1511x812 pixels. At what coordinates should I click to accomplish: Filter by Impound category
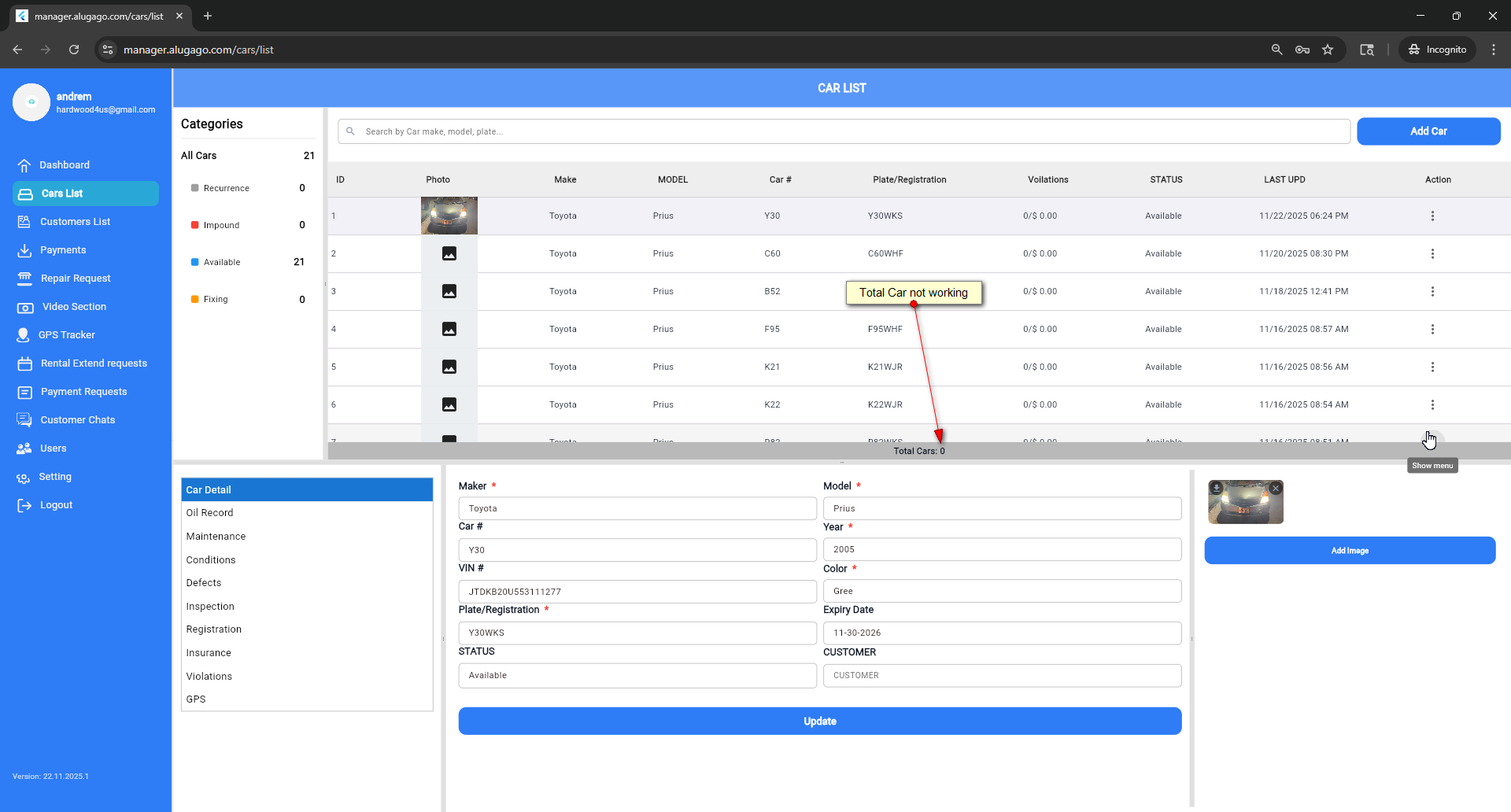pyautogui.click(x=221, y=226)
